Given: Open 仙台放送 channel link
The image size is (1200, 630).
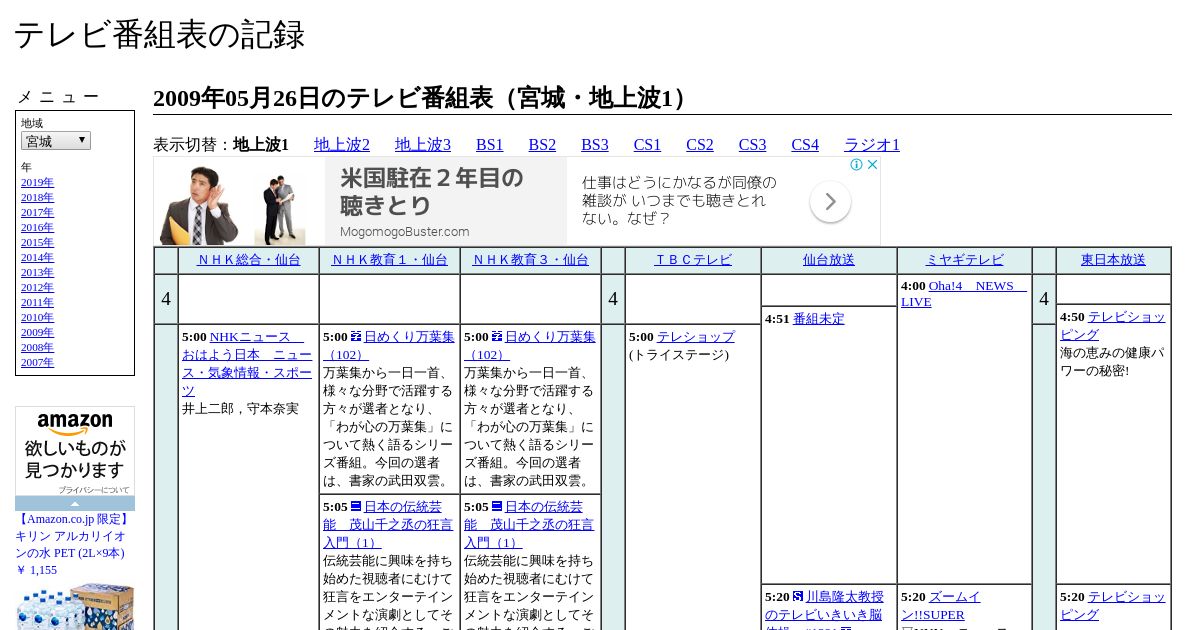Looking at the screenshot, I should (829, 260).
